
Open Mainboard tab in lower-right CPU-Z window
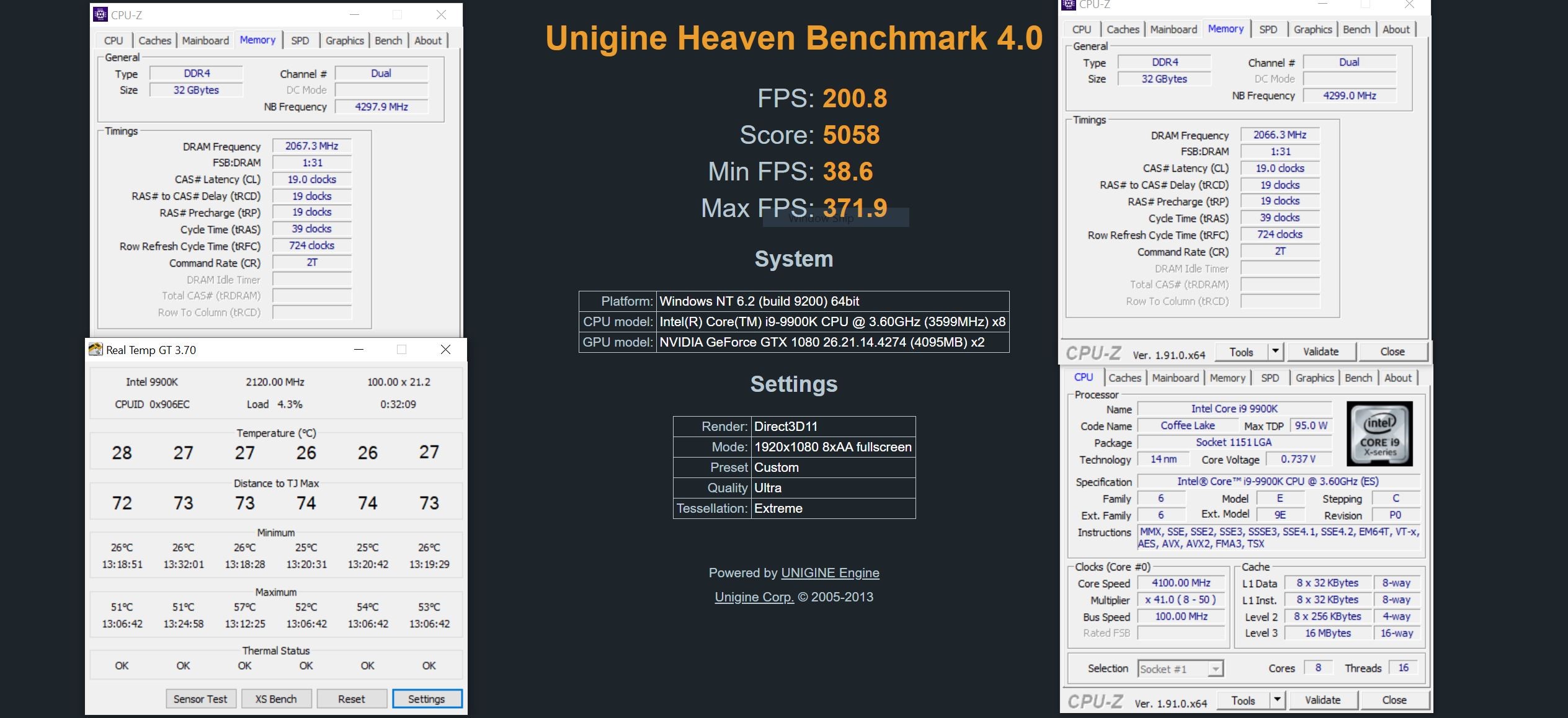click(1175, 378)
